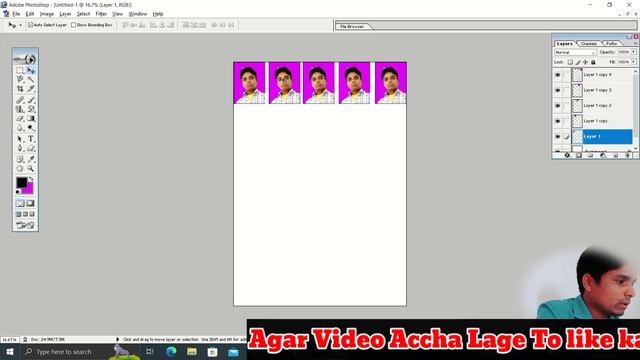Open the Filter menu
Viewport: 640px width, 360px height.
point(101,14)
